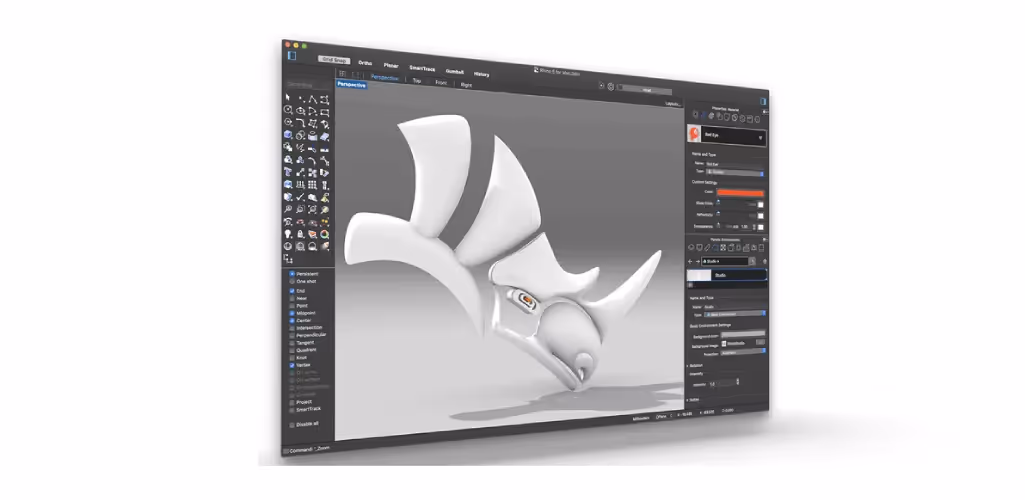Click the gear icon in title bar
Screen dimensions: 1025x500
coord(611,86)
